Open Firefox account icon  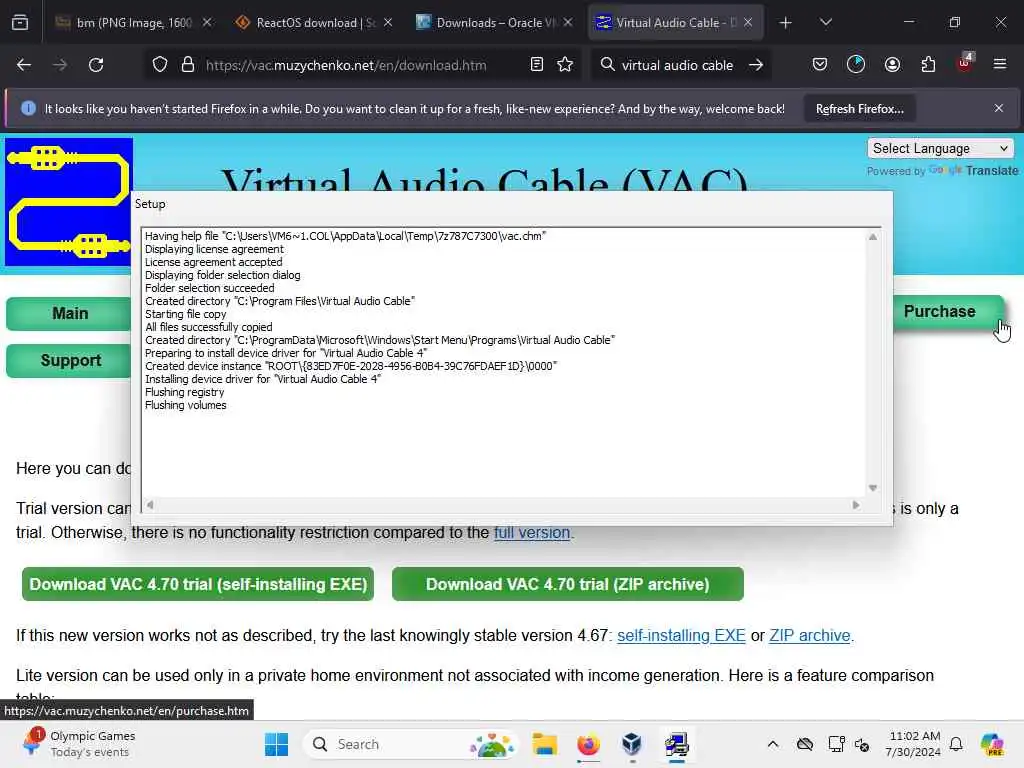892,65
